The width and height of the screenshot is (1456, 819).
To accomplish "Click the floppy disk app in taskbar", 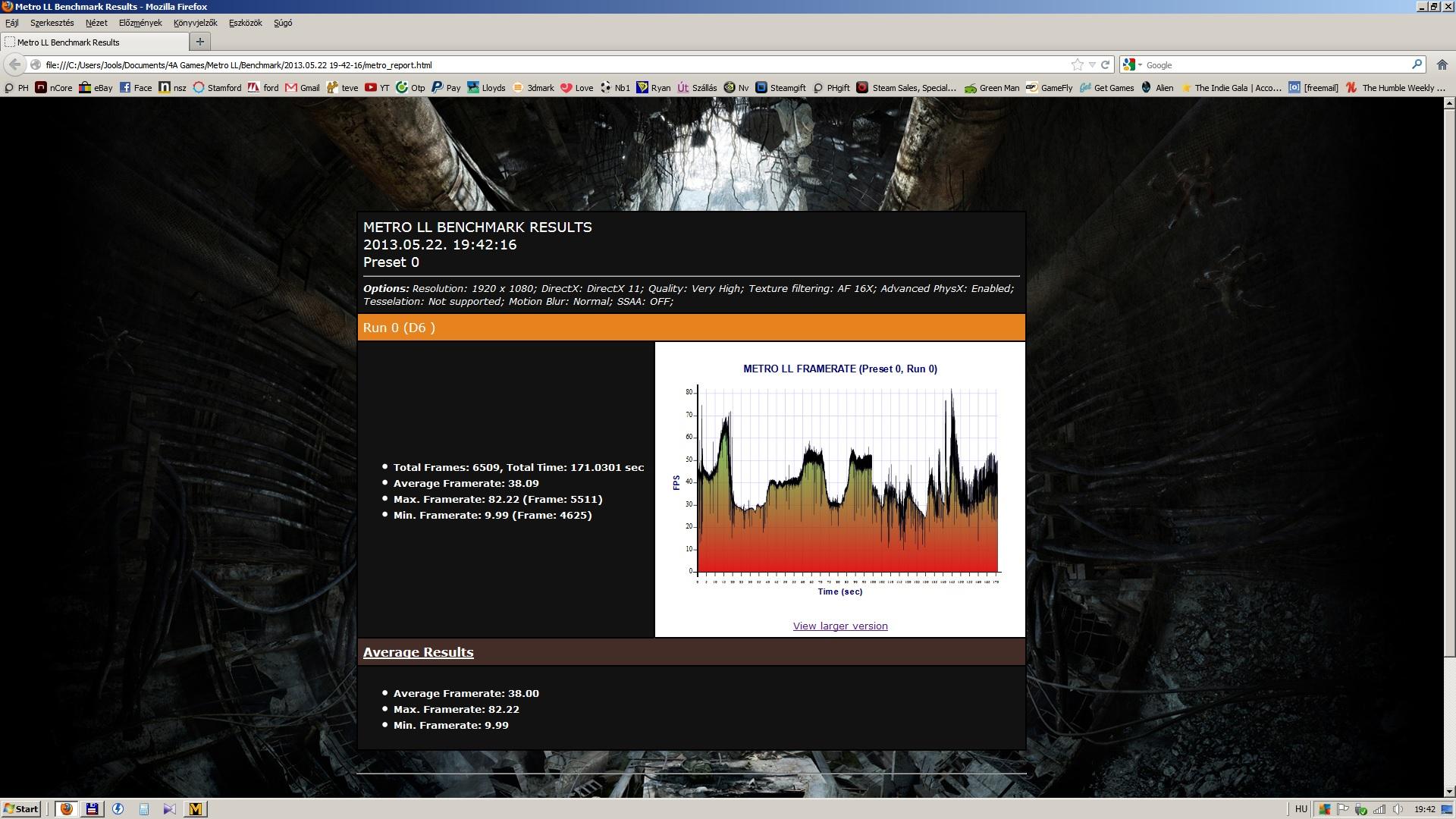I will [x=92, y=809].
